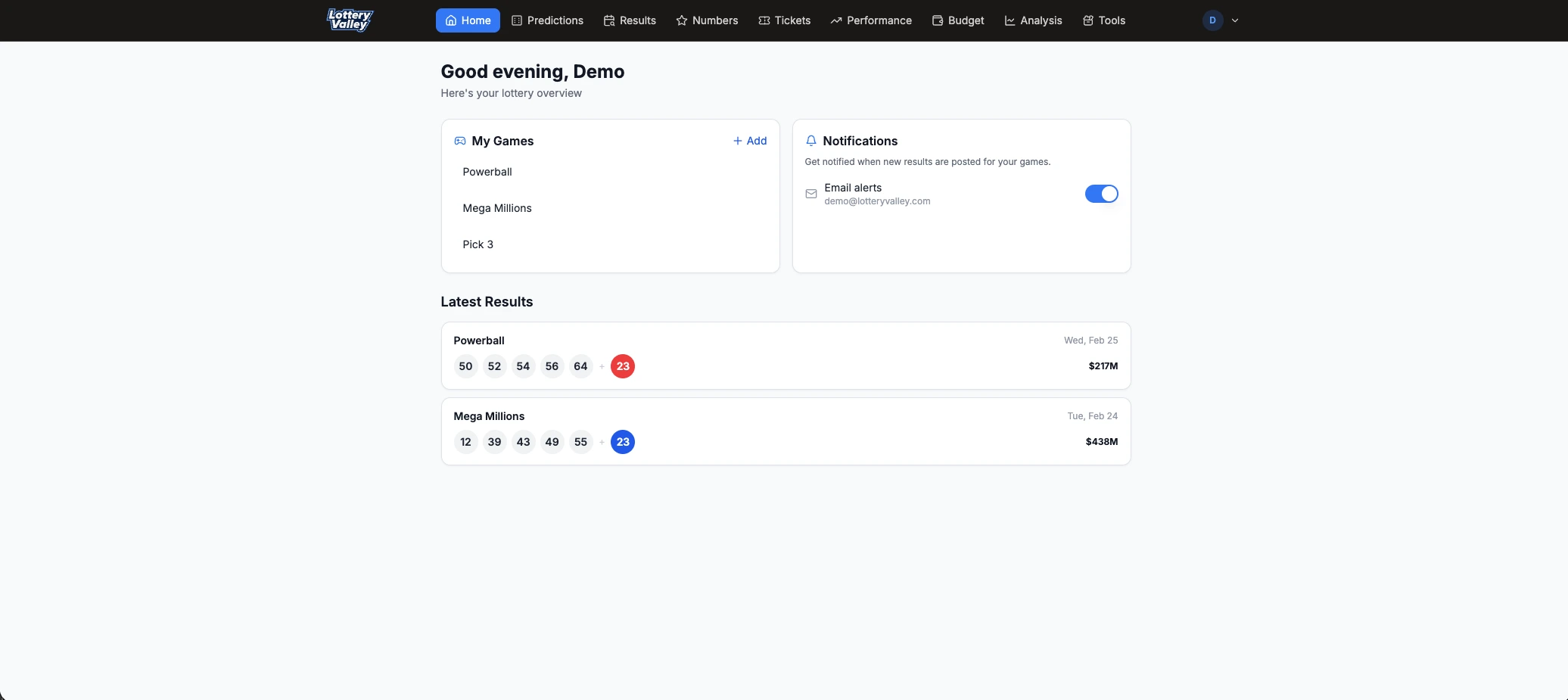The width and height of the screenshot is (1568, 700).
Task: Open the user profile dropdown
Action: coord(1219,20)
